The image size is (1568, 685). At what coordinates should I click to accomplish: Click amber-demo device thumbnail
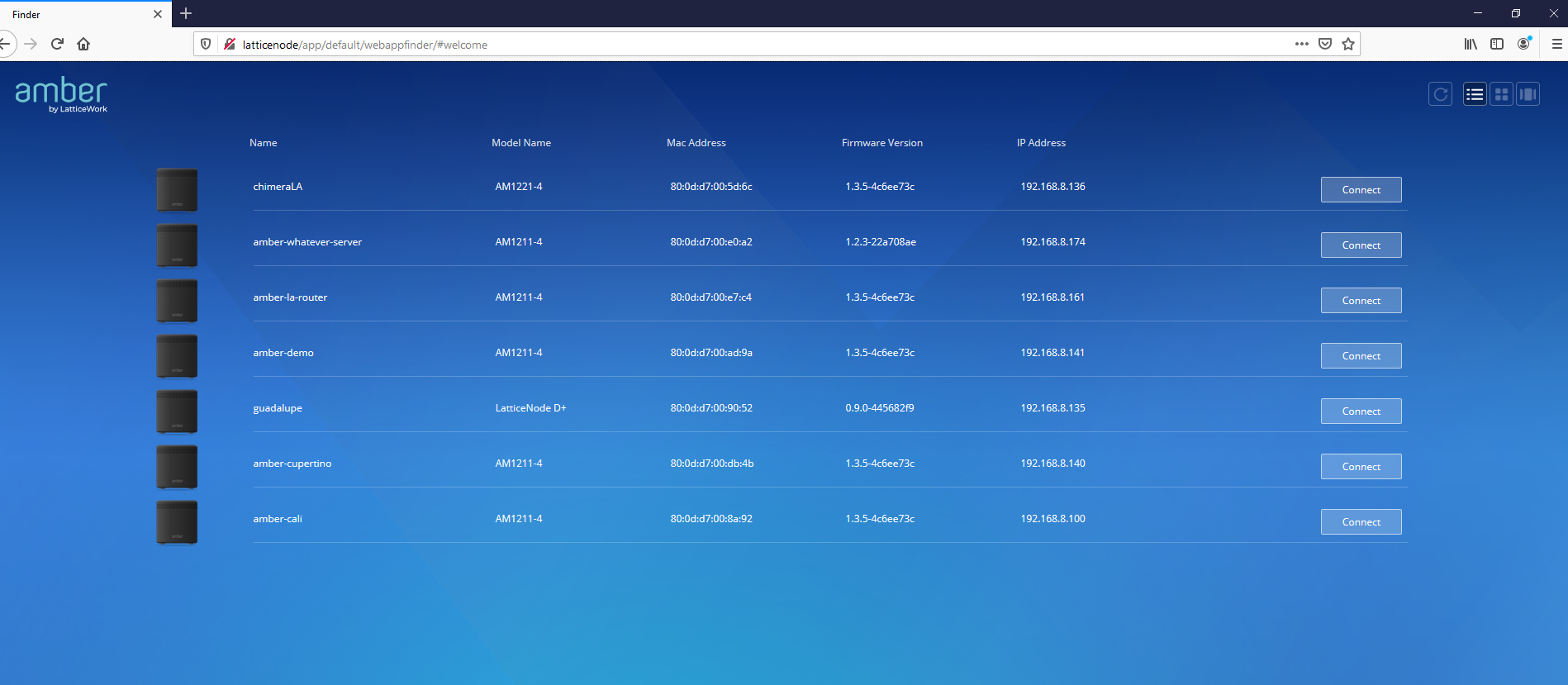(177, 356)
